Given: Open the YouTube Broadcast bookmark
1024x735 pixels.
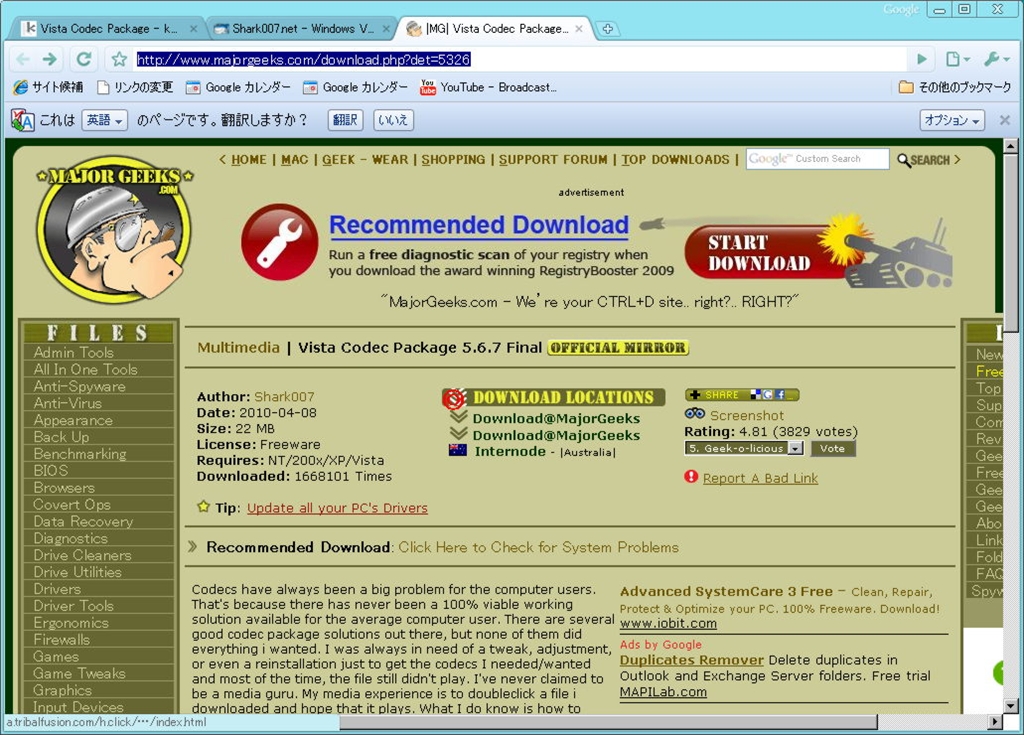Looking at the screenshot, I should 488,87.
